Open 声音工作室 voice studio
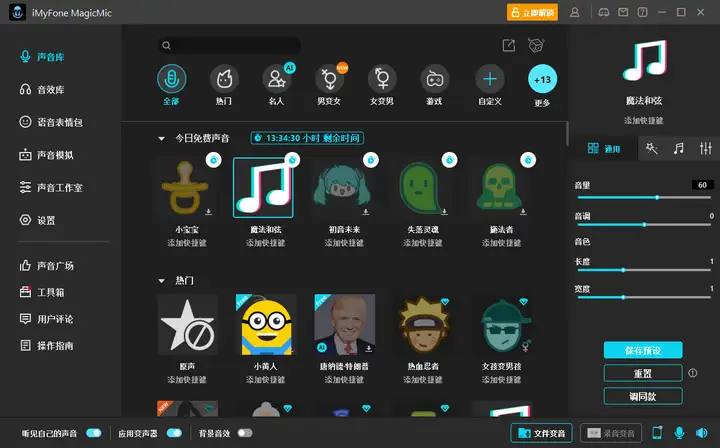Image resolution: width=720 pixels, height=448 pixels. tap(51, 188)
